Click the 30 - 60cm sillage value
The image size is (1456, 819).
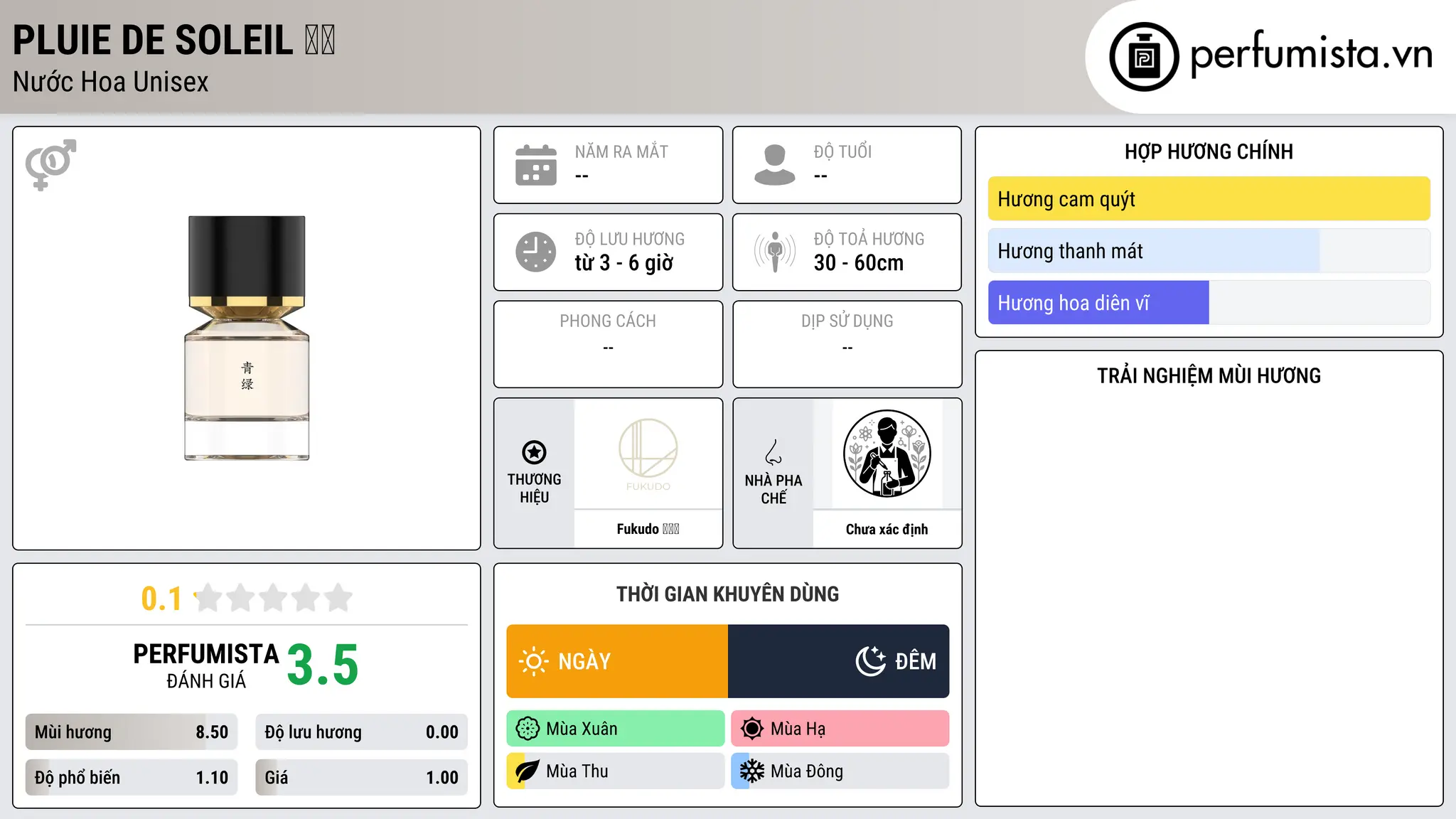tap(859, 263)
